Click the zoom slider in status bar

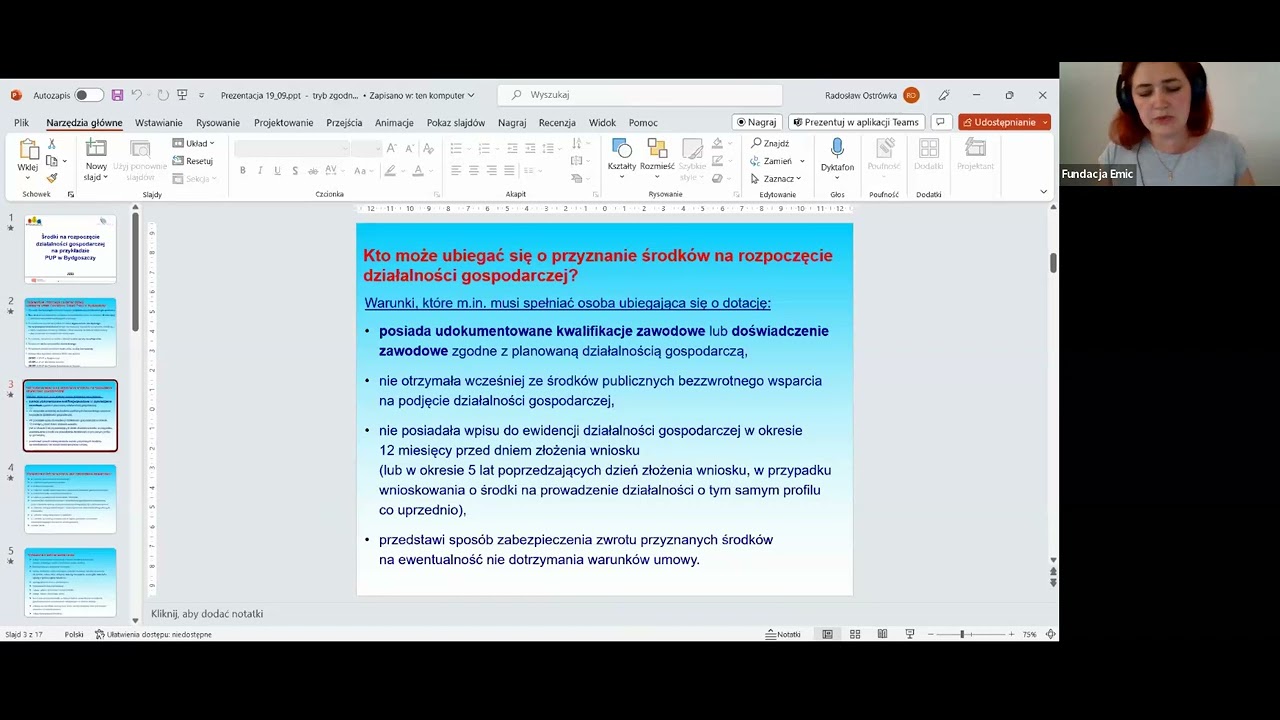(969, 634)
